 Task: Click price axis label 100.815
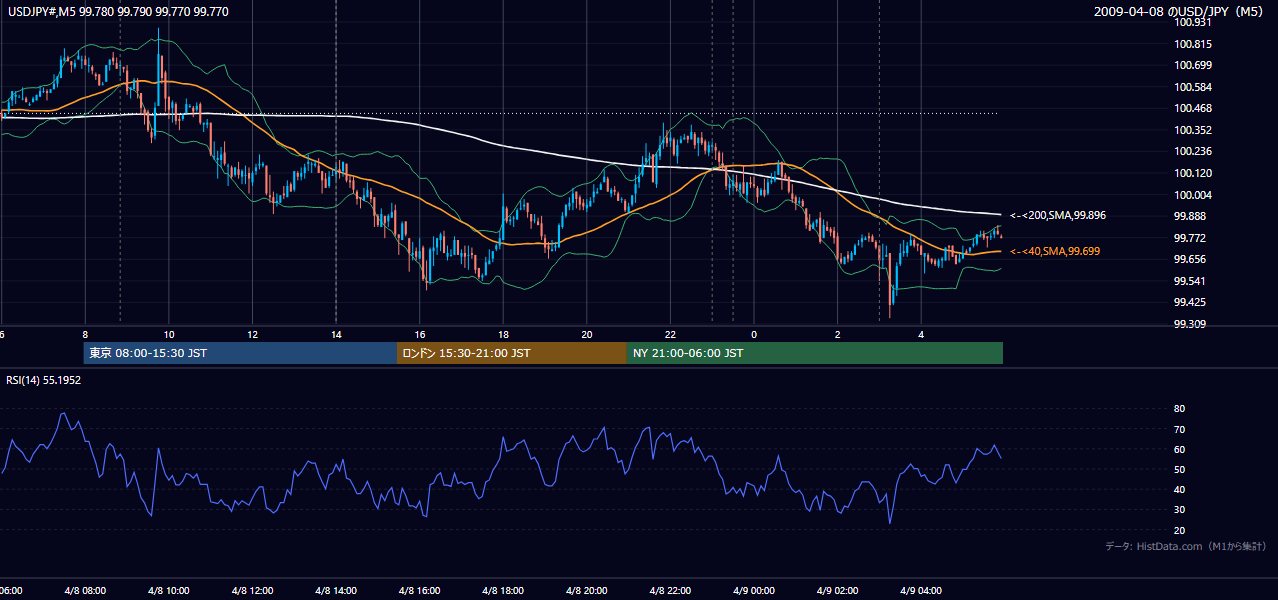(x=1193, y=44)
